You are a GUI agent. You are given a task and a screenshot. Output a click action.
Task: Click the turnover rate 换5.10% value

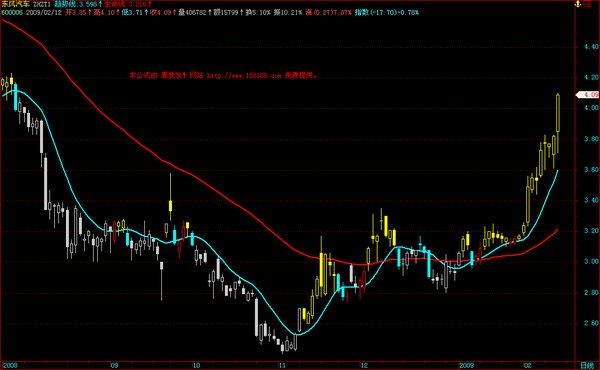pos(258,13)
